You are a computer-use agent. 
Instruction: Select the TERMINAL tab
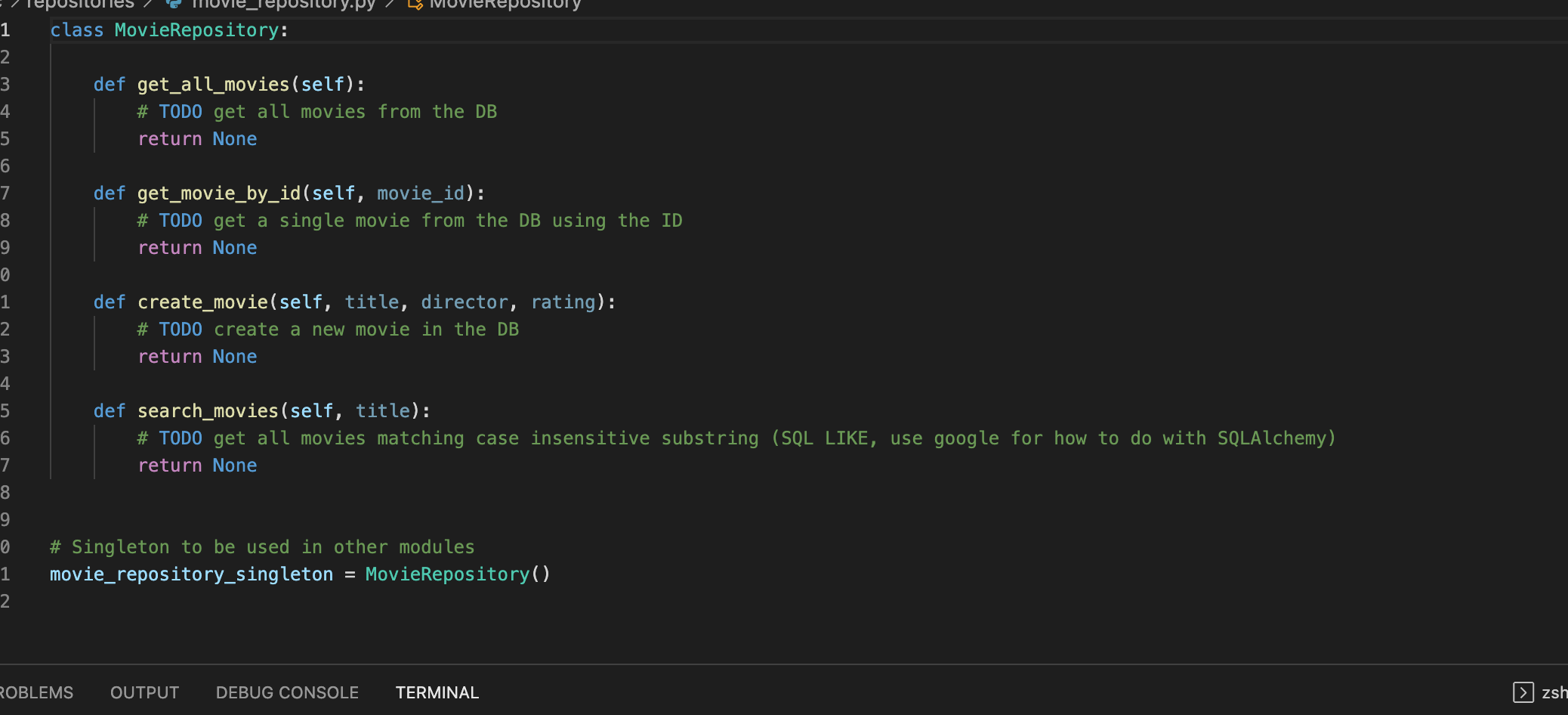pos(437,692)
